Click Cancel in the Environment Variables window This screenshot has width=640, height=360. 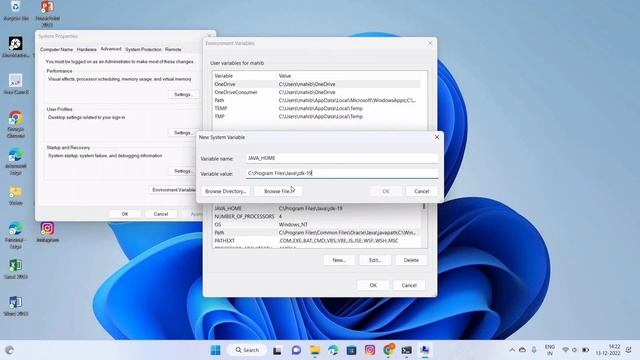coord(409,285)
